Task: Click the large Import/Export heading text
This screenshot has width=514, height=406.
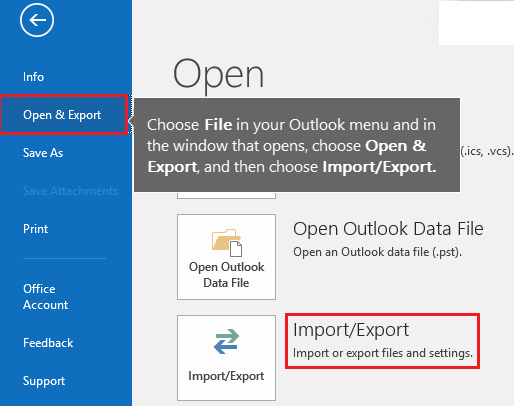Action: tap(351, 330)
